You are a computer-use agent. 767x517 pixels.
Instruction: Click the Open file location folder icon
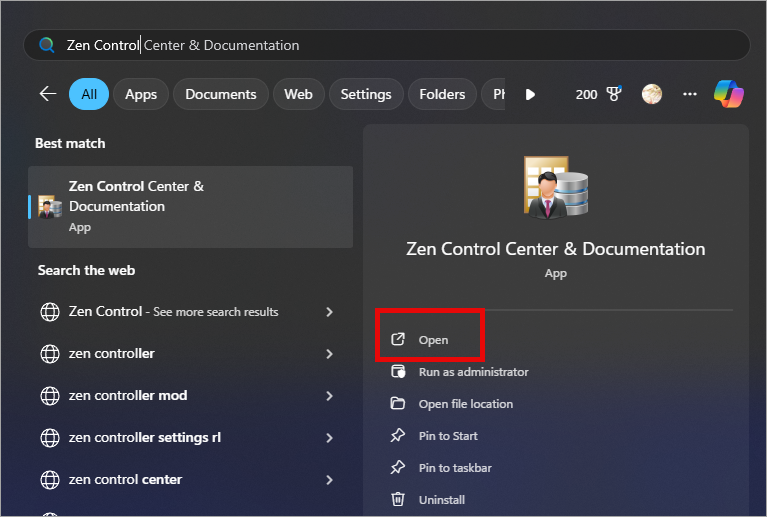[398, 404]
